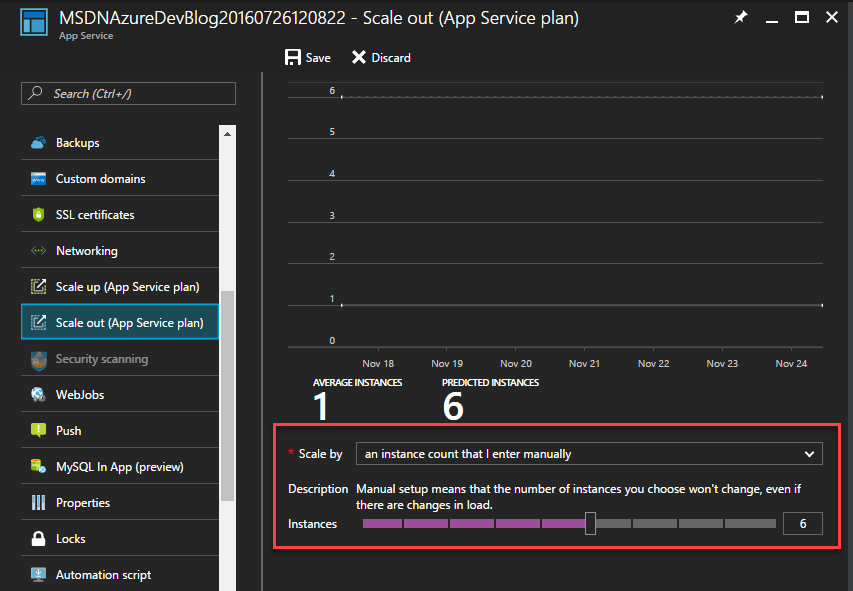Save the scale out settings
853x591 pixels.
coord(307,58)
